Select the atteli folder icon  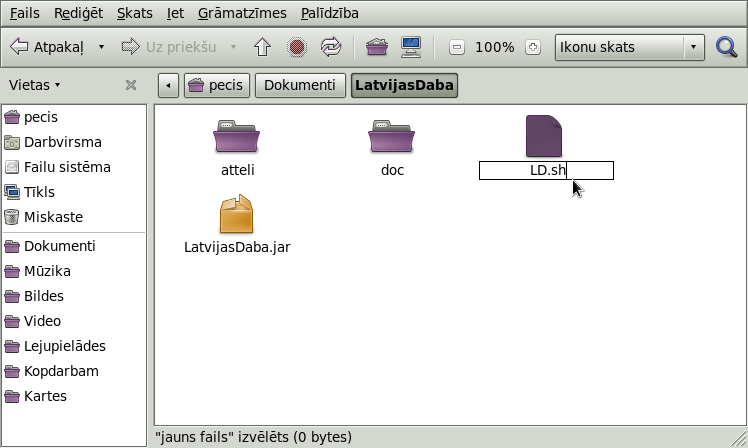(x=237, y=136)
